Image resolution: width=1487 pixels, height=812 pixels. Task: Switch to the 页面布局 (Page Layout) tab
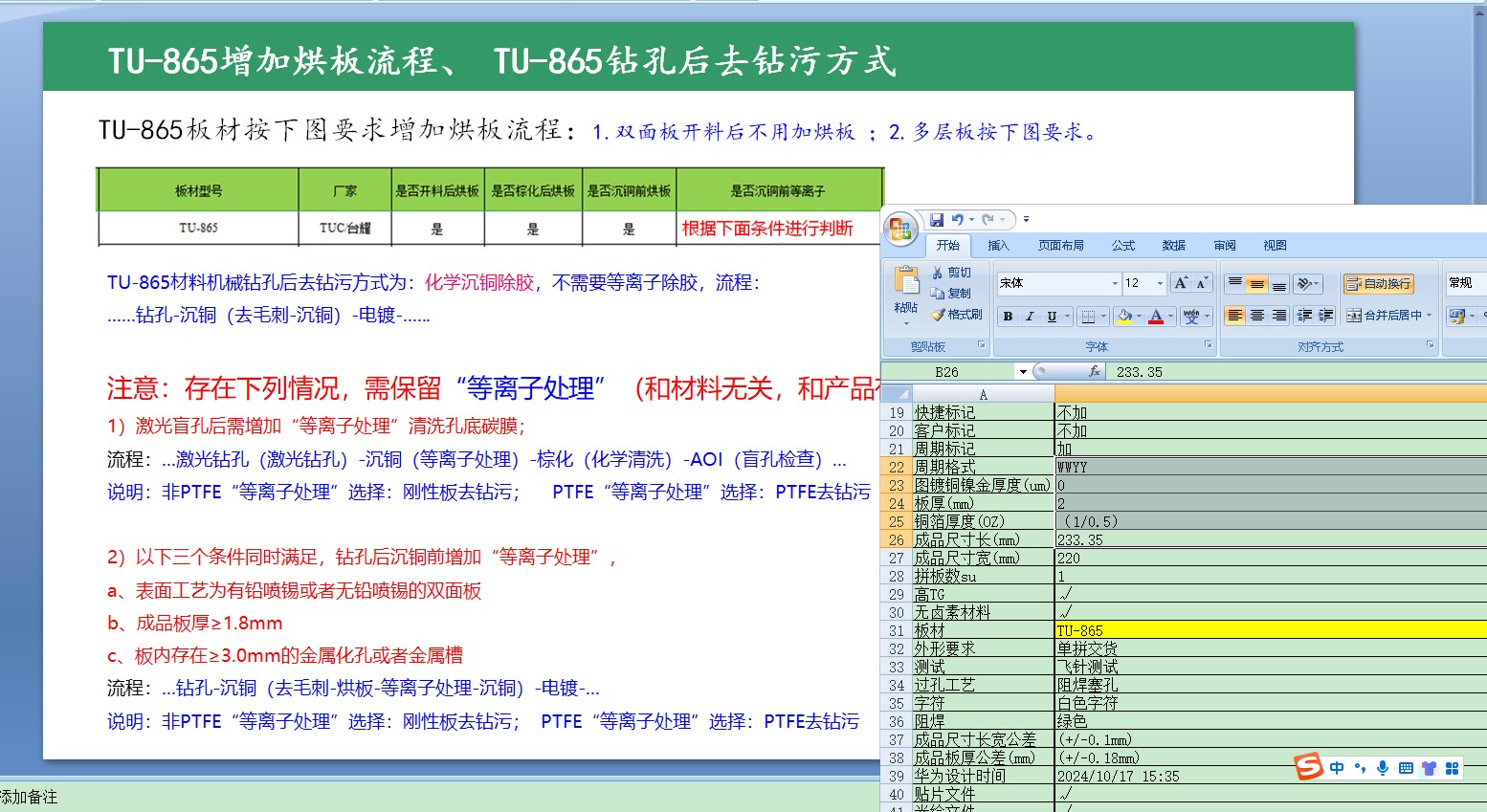(x=1061, y=246)
